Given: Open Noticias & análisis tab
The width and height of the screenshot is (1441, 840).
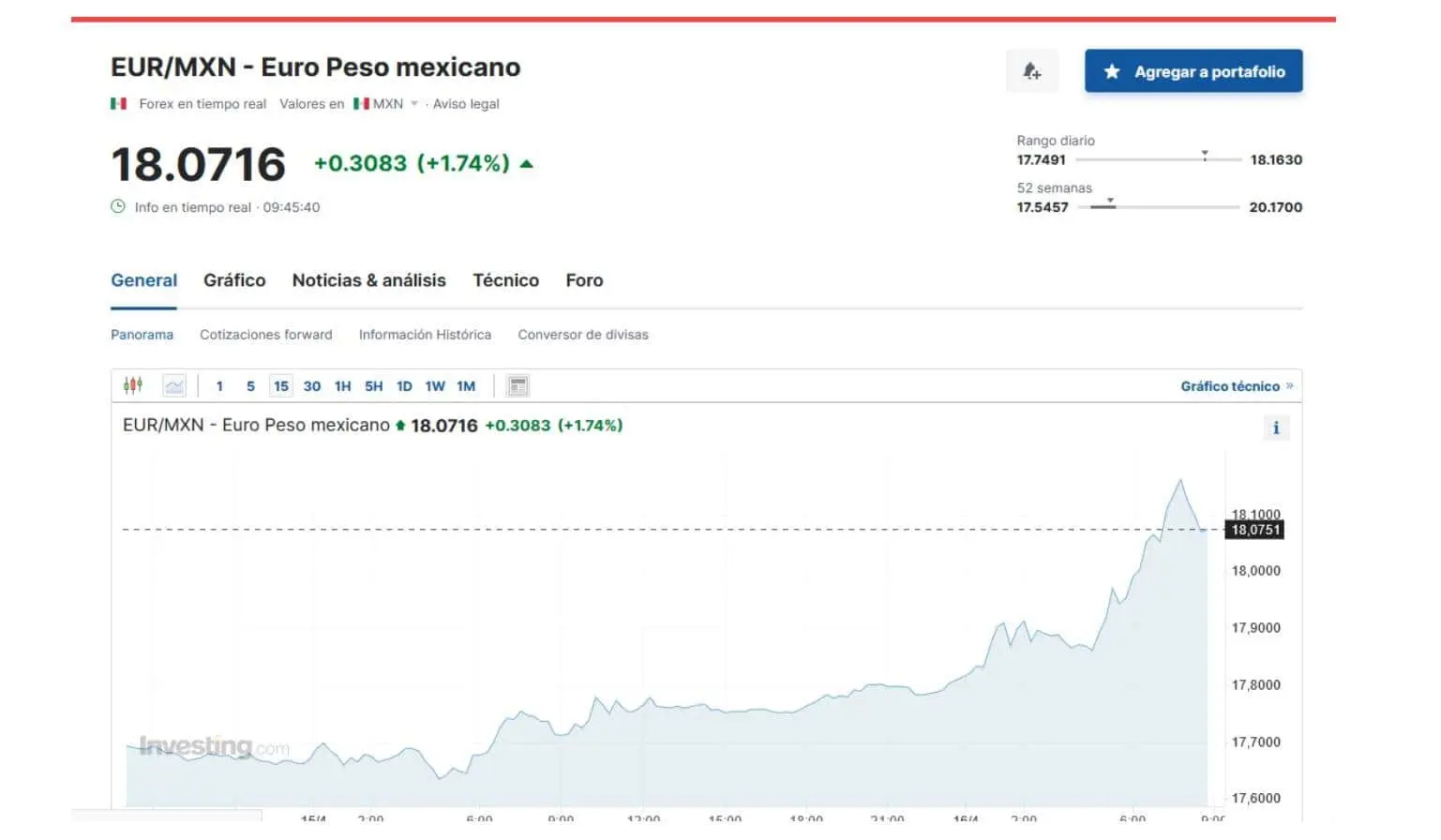Looking at the screenshot, I should (369, 280).
